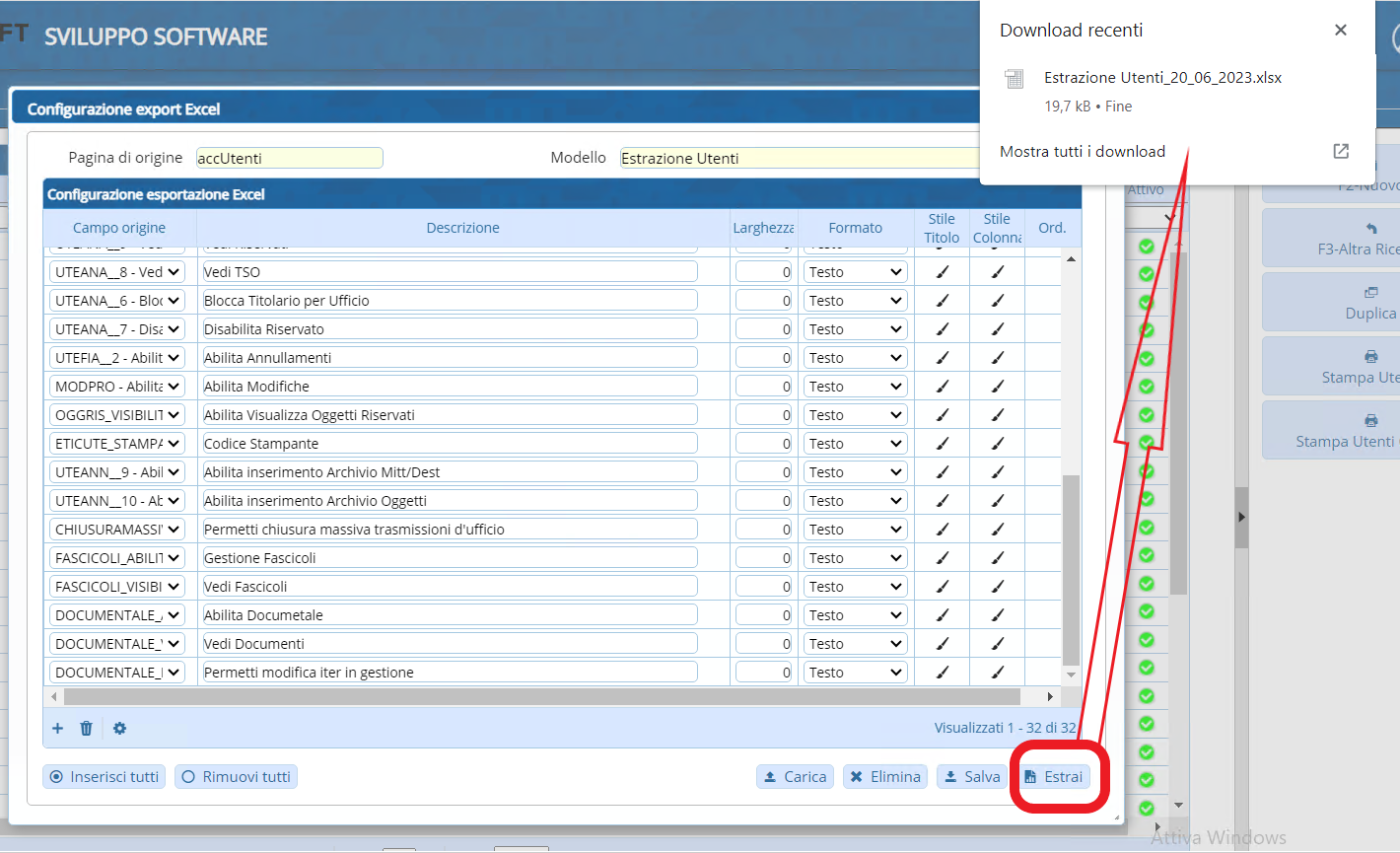Click the Campo origine column header
Image resolution: width=1400 pixels, height=853 pixels.
(x=119, y=228)
